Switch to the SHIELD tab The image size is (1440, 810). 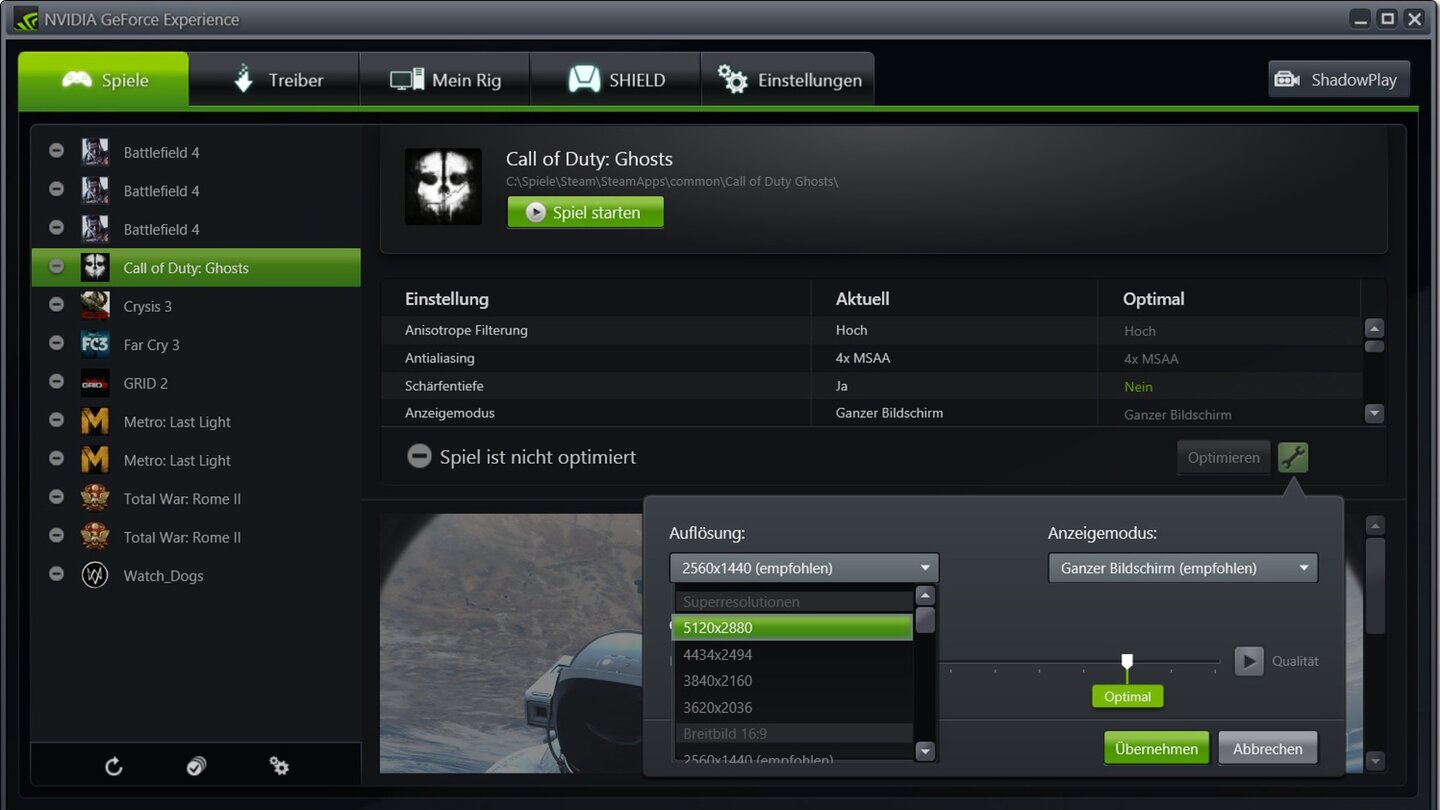[616, 80]
